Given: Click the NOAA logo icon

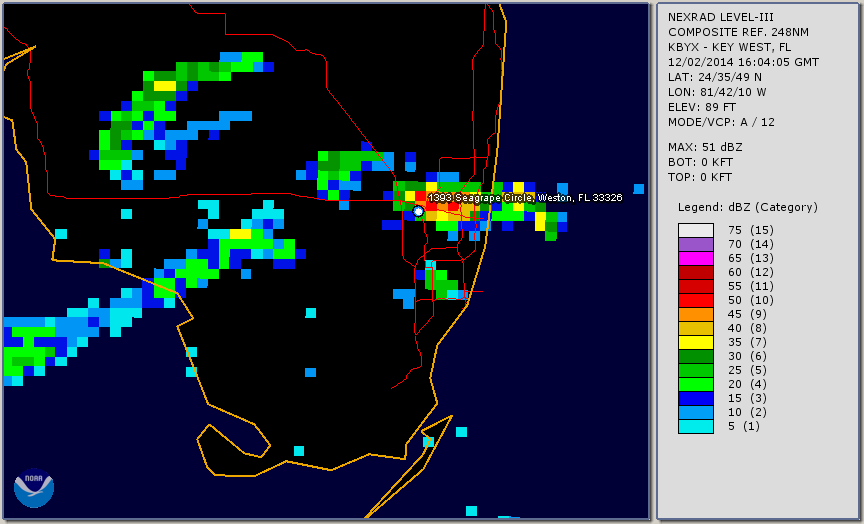Looking at the screenshot, I should pos(34,488).
